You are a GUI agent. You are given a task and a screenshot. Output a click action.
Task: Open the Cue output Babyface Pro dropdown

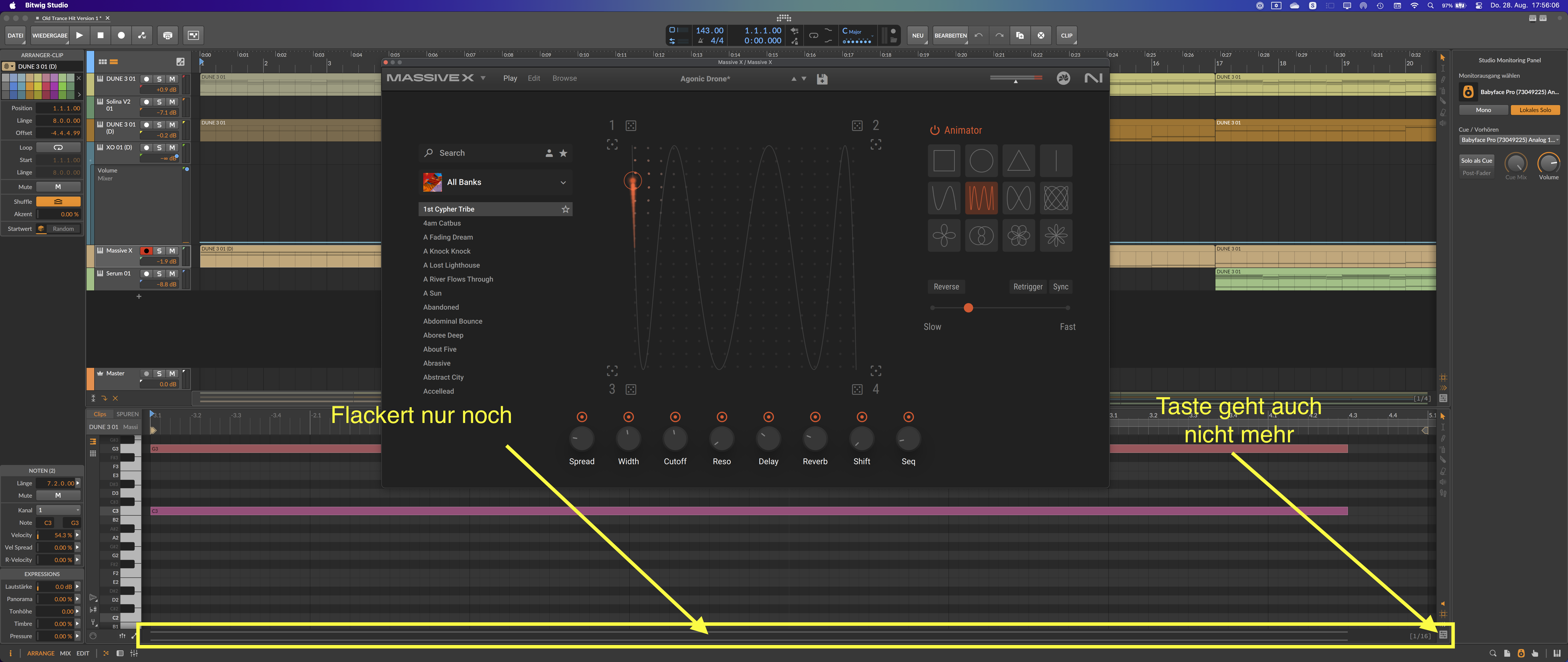click(x=1510, y=140)
